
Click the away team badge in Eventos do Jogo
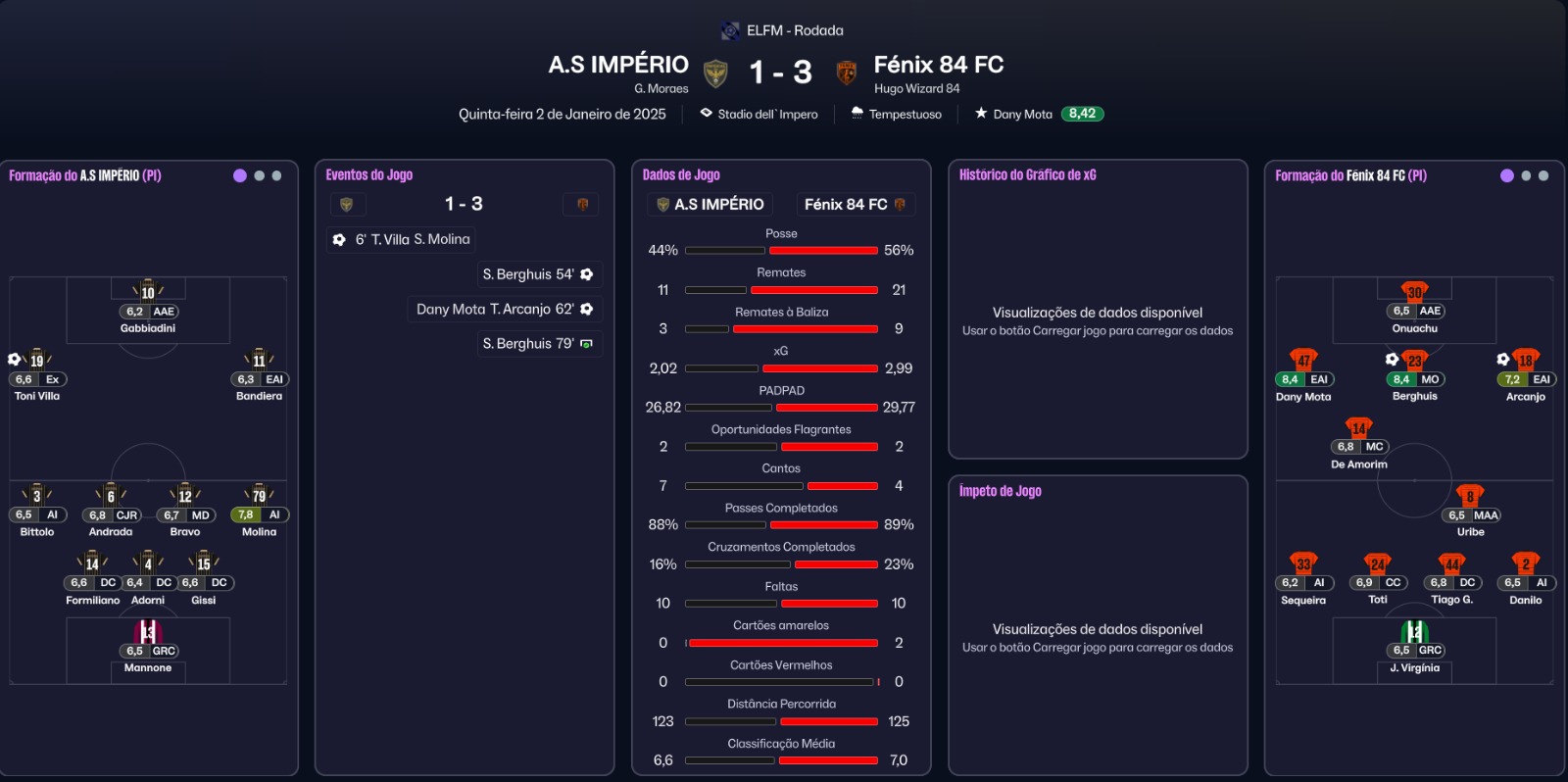pos(582,204)
